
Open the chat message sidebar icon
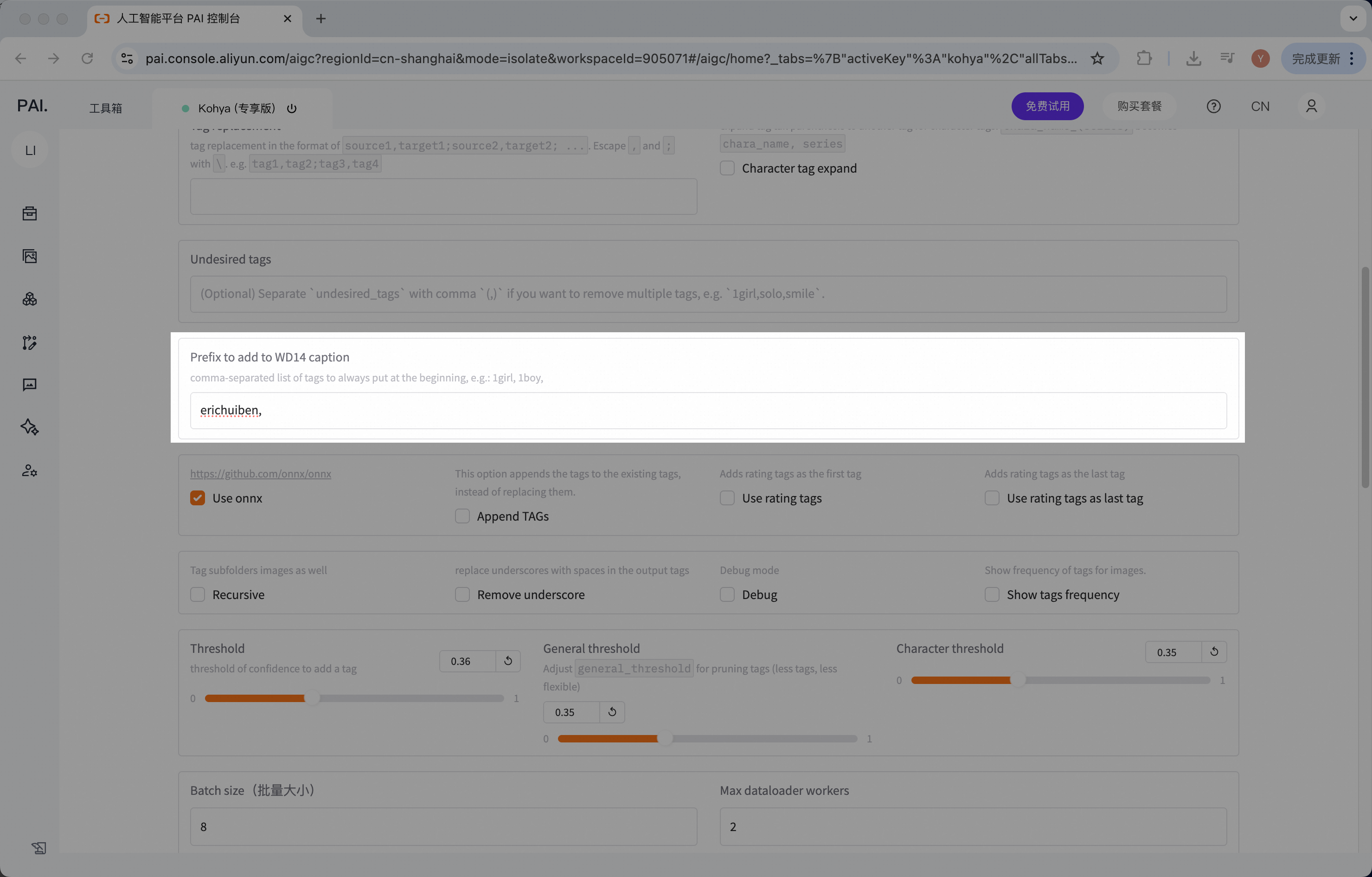click(x=30, y=385)
